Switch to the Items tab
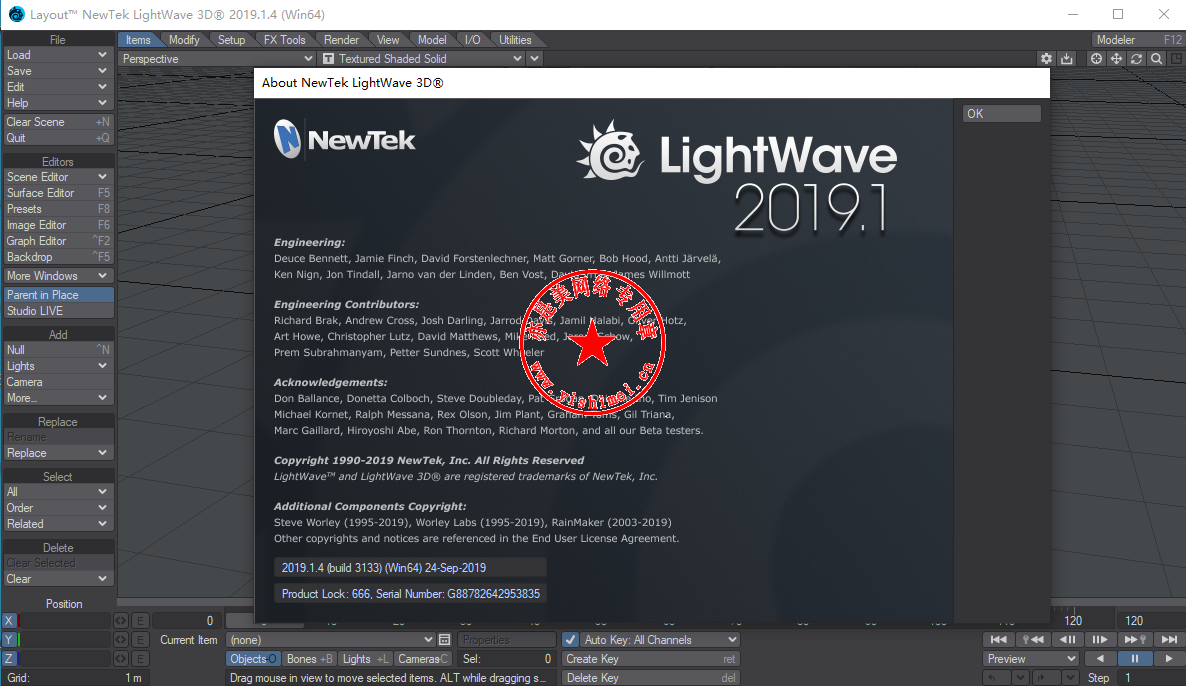1186x686 pixels. 138,39
